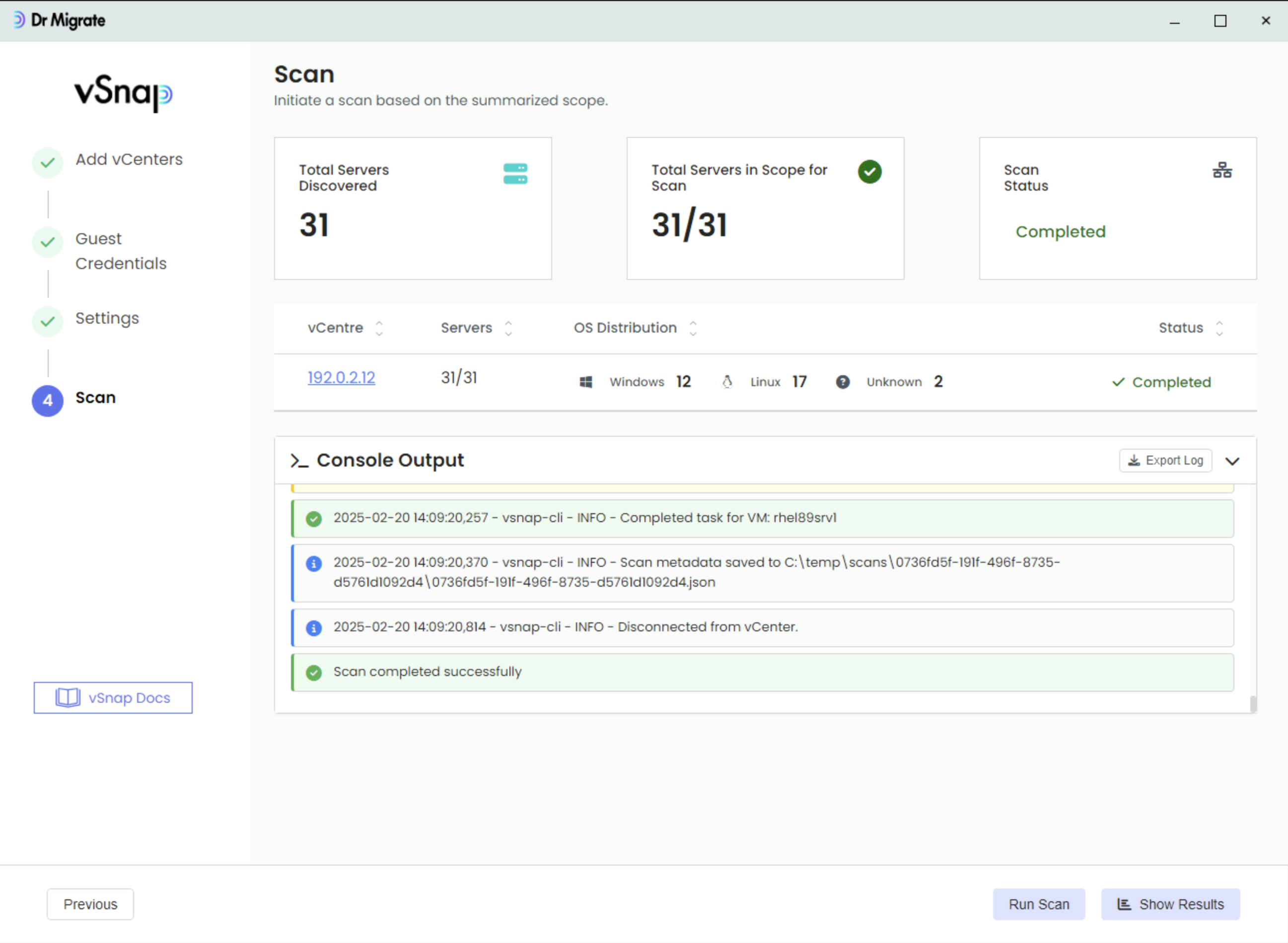The image size is (1288, 943).
Task: Click the network topology icon in Scan Status card
Action: [1222, 170]
